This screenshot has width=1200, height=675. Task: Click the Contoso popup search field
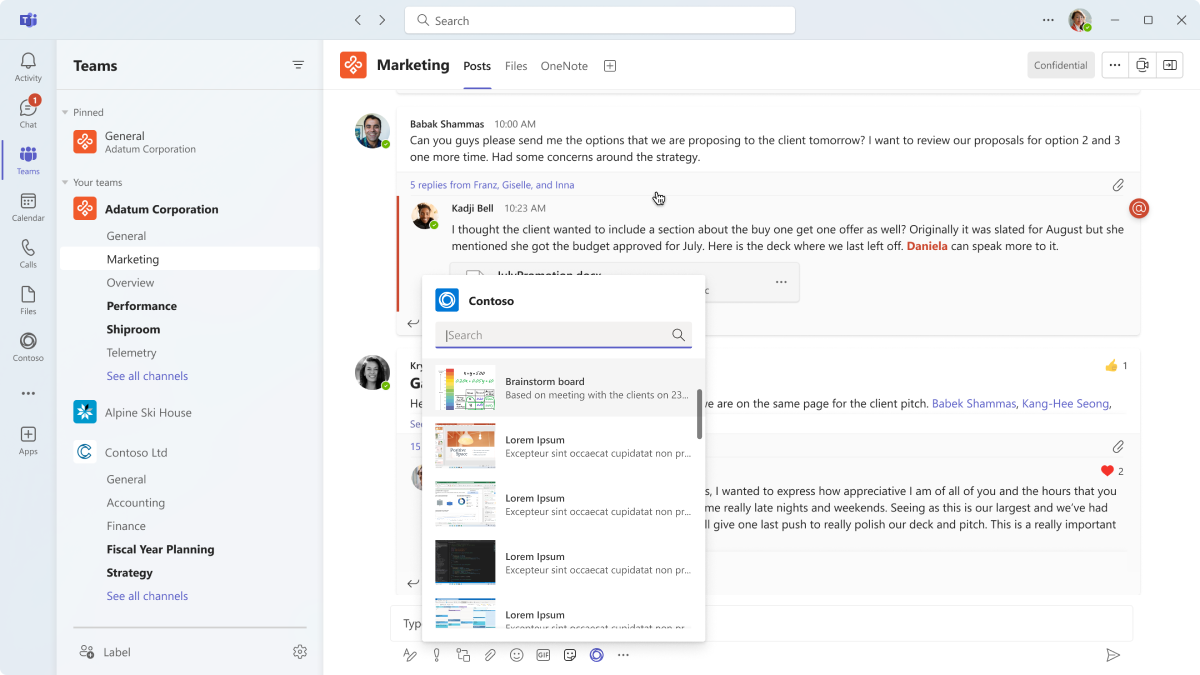pyautogui.click(x=556, y=335)
